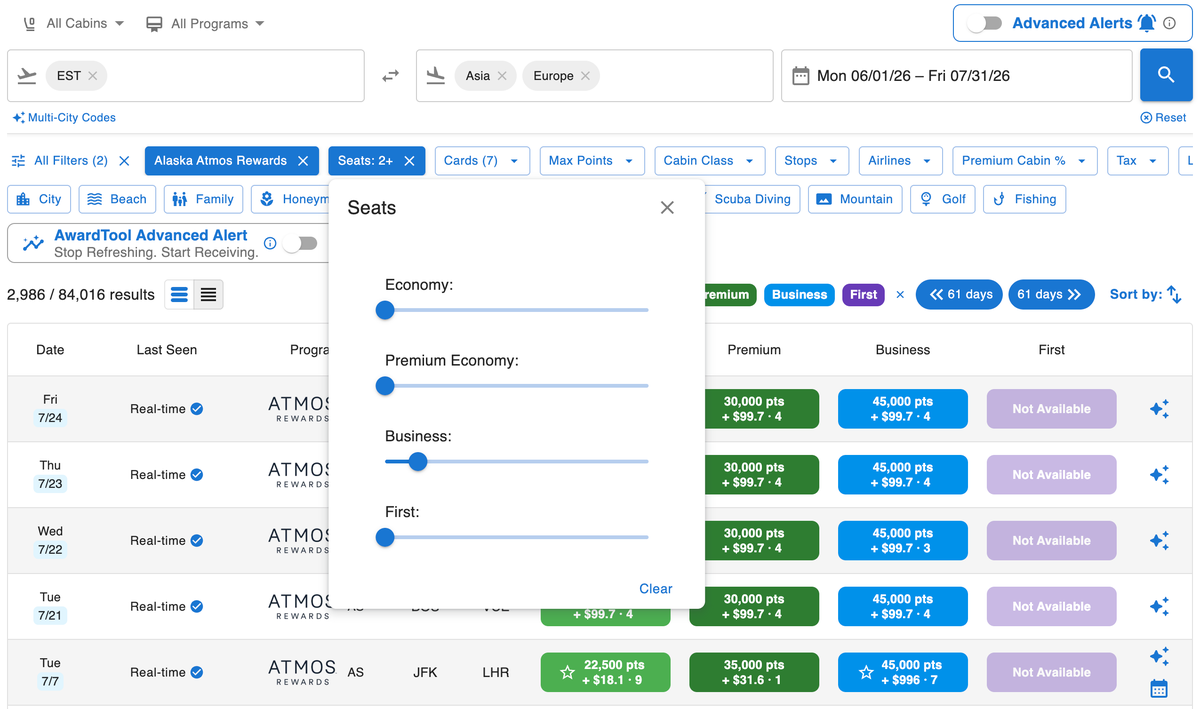Open Multi-City Codes link

tap(63, 117)
